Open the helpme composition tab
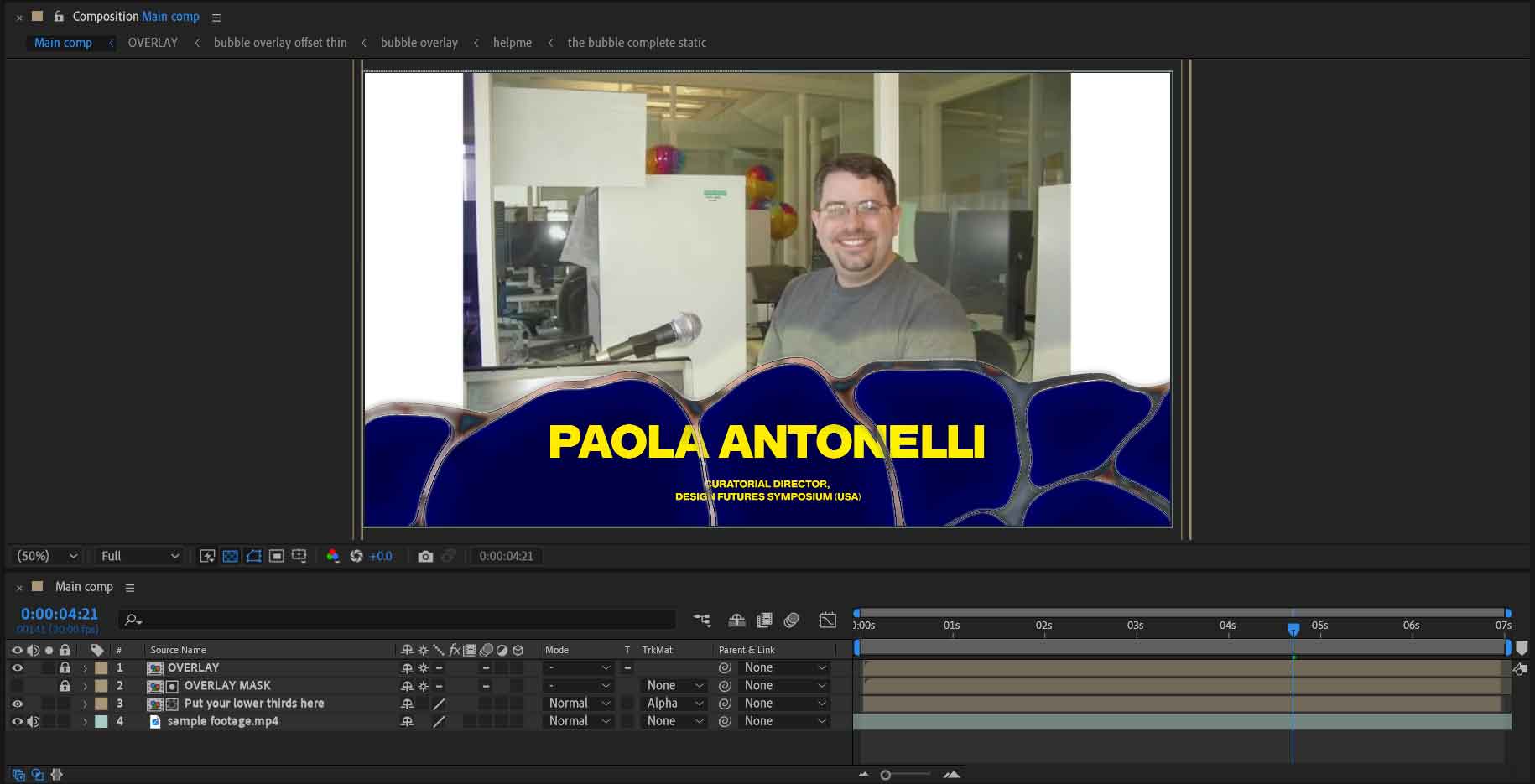This screenshot has height=784, width=1535. click(x=512, y=43)
